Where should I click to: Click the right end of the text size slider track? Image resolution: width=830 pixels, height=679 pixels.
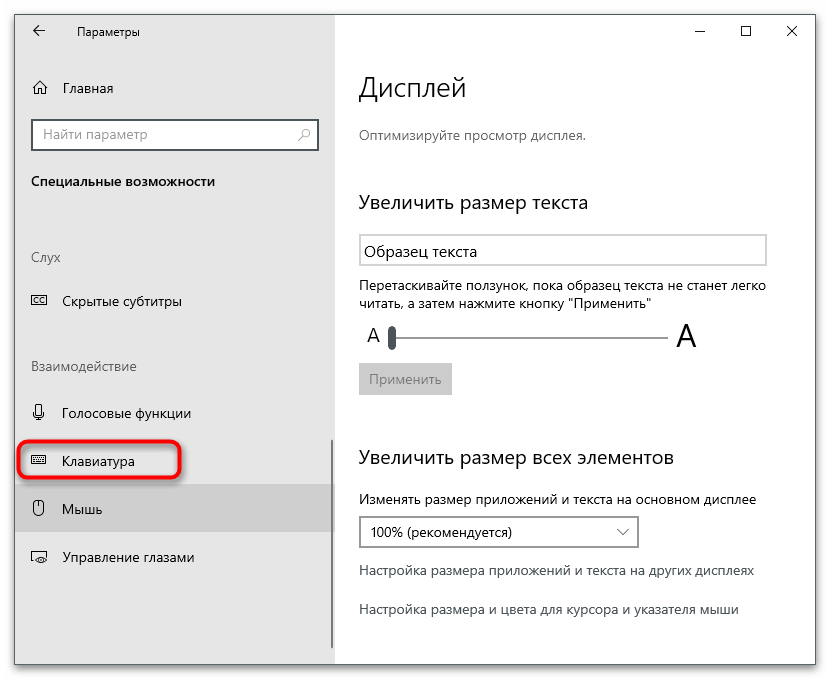(x=665, y=338)
